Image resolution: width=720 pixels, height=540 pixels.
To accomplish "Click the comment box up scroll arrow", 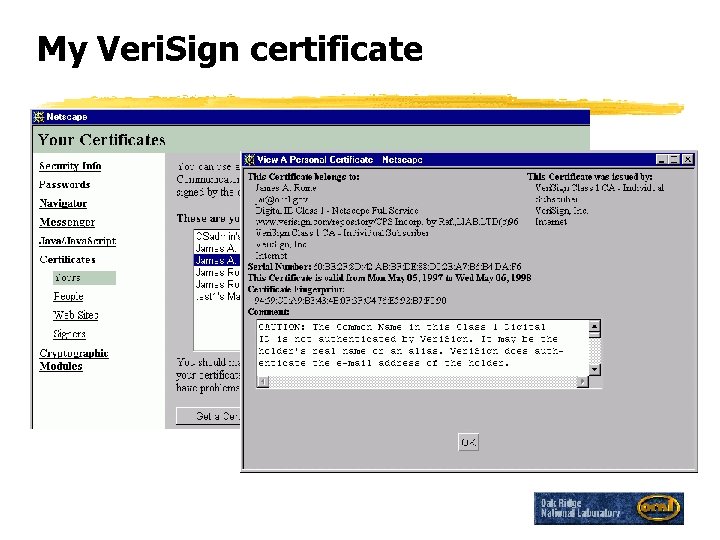I will click(x=595, y=326).
